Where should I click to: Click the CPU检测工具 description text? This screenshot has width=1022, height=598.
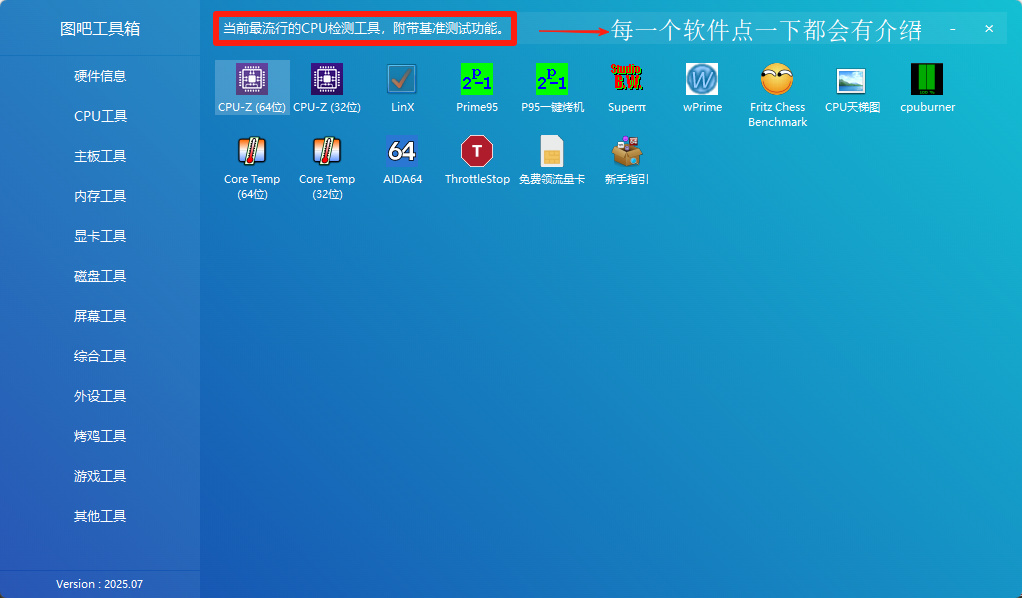point(365,29)
